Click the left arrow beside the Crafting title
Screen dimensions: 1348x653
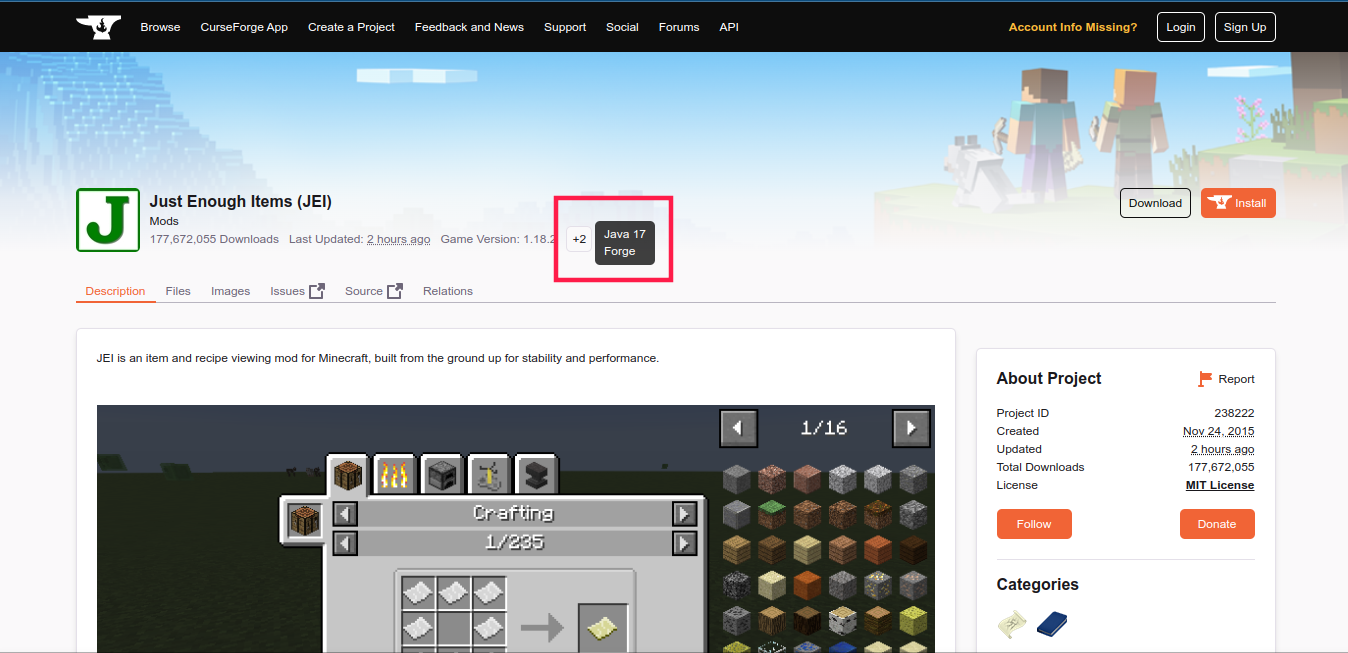coord(345,514)
